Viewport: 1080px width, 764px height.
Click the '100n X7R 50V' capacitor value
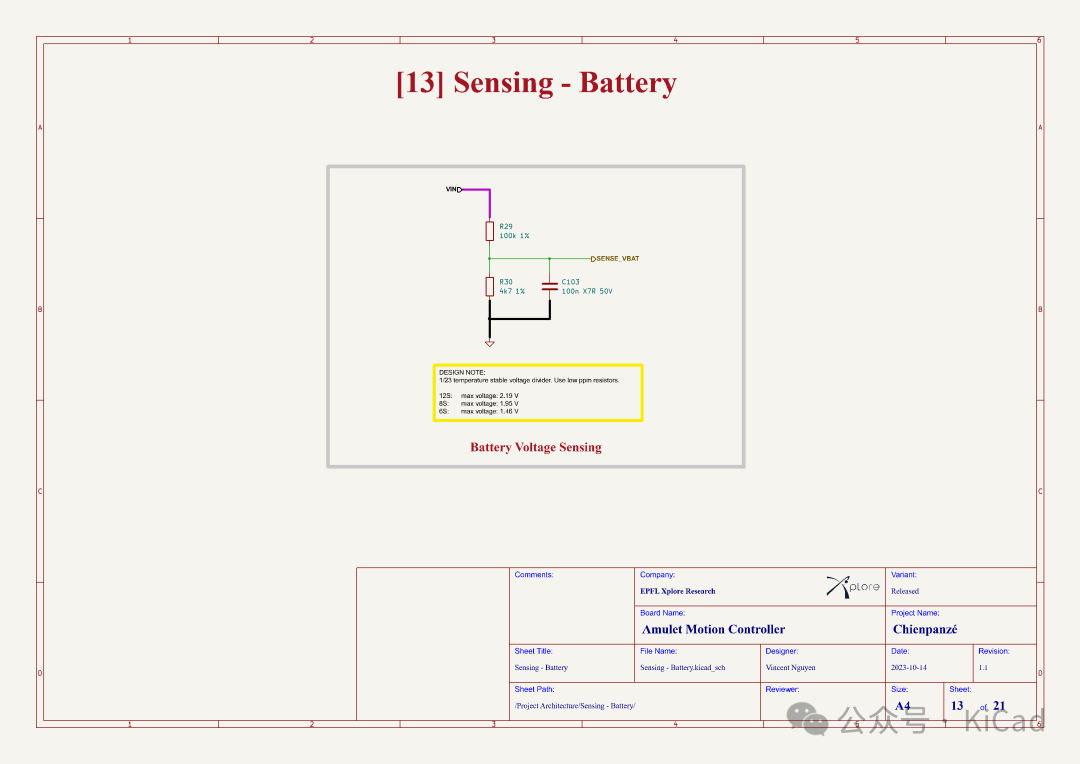point(587,291)
